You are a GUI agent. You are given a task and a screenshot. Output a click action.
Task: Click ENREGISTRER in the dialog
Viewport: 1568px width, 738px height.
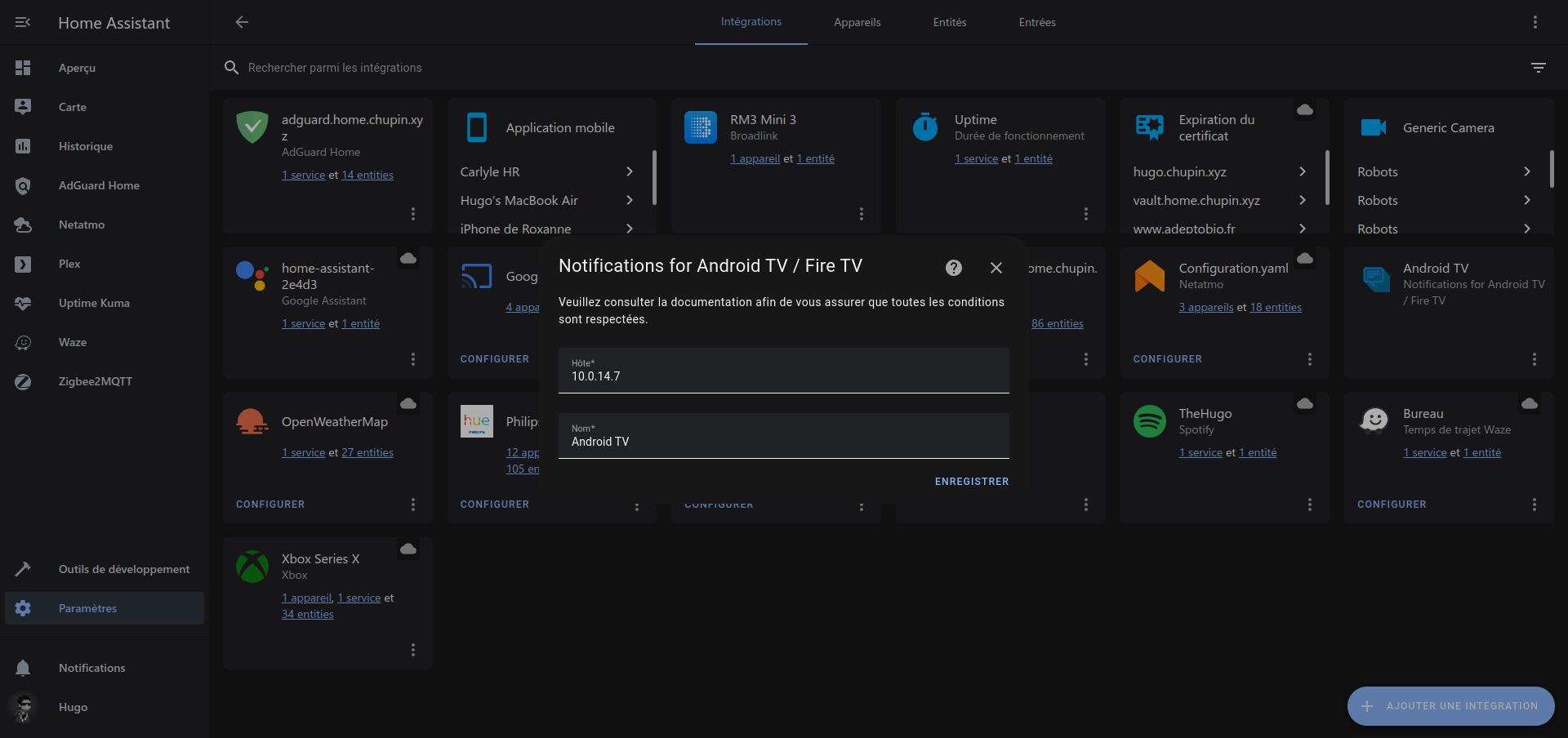coord(972,482)
